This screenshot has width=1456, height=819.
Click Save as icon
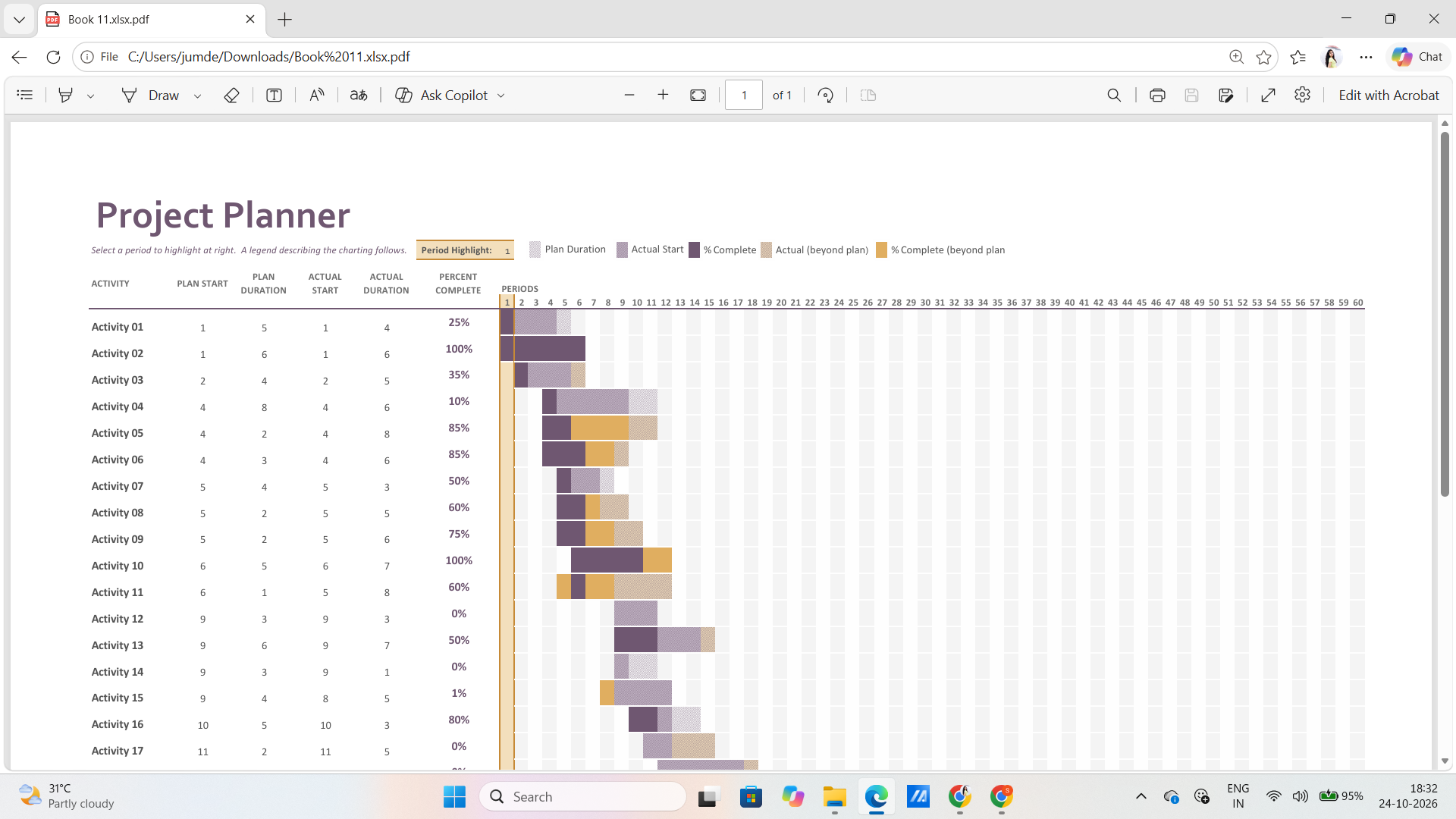[x=1225, y=95]
